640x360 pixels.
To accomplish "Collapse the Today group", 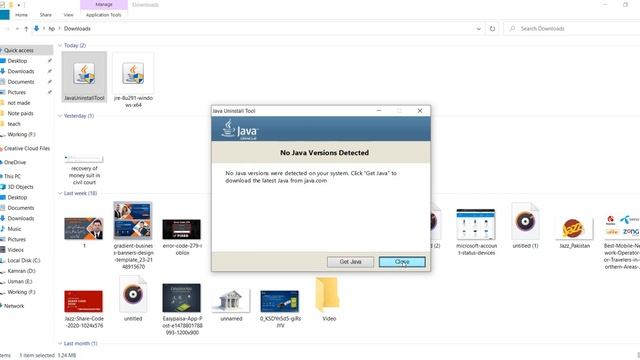I will pos(60,45).
